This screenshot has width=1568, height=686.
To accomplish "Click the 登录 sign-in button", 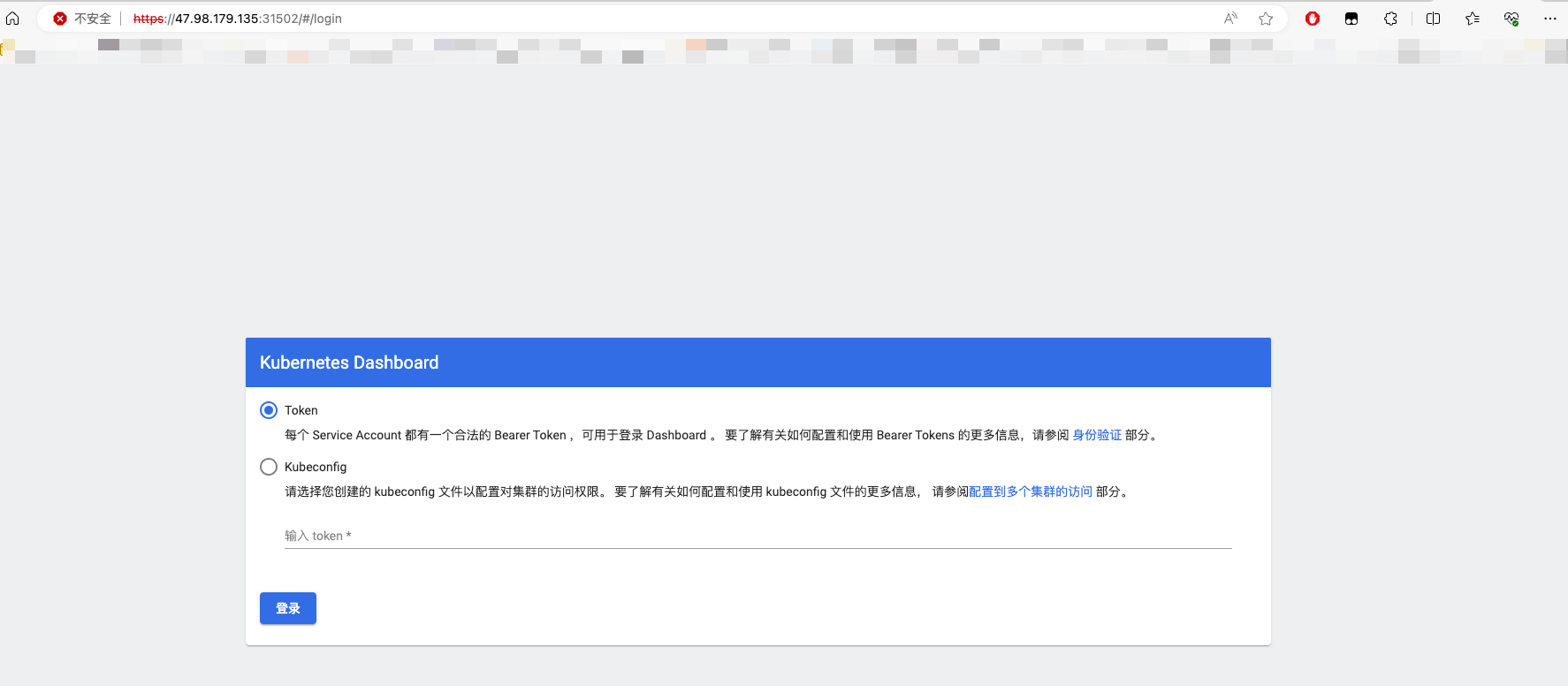I will pos(288,608).
